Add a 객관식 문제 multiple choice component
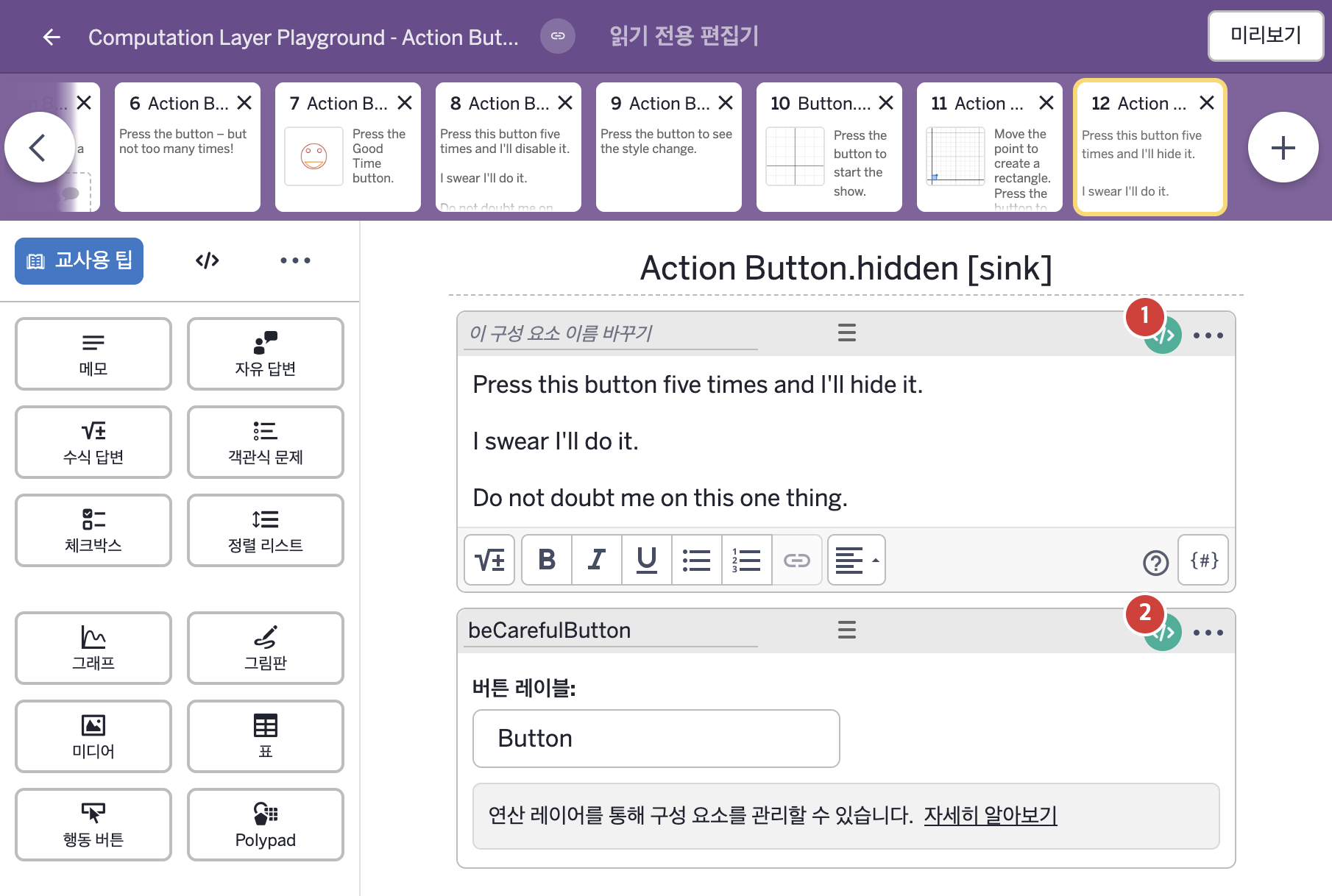1332x896 pixels. 266,442
